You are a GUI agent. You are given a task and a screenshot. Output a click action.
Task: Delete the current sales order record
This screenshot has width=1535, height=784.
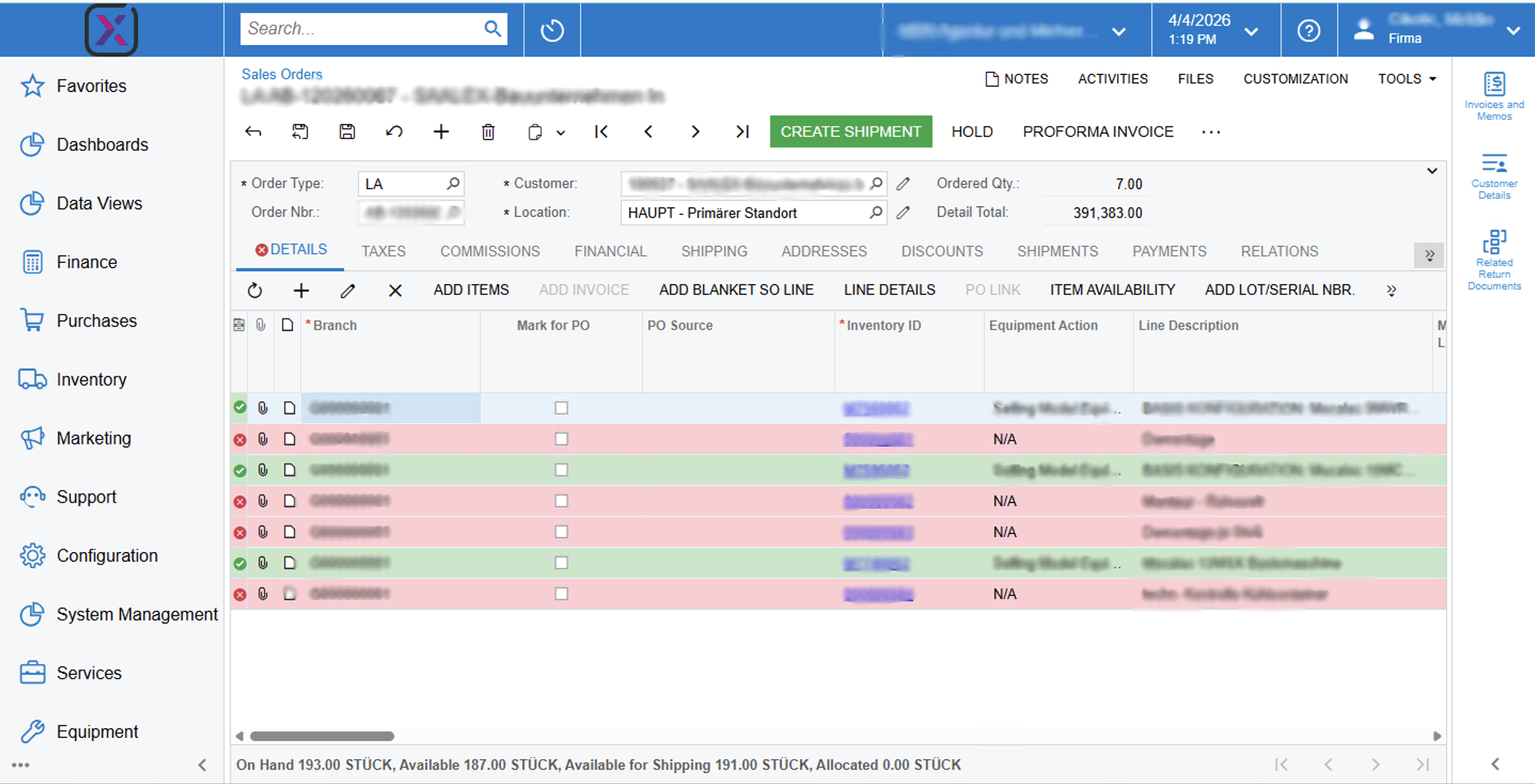488,132
